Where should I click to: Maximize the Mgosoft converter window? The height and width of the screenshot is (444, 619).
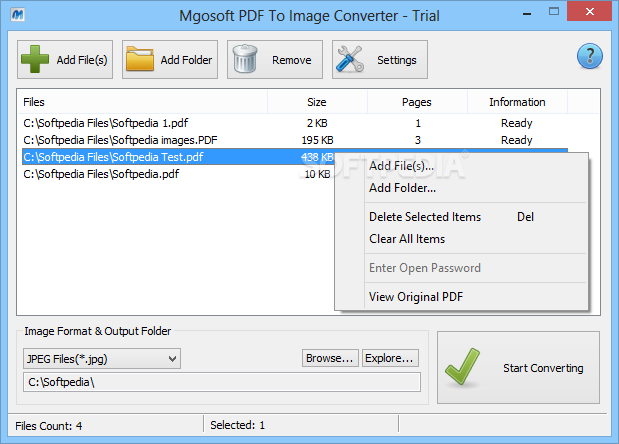[554, 11]
